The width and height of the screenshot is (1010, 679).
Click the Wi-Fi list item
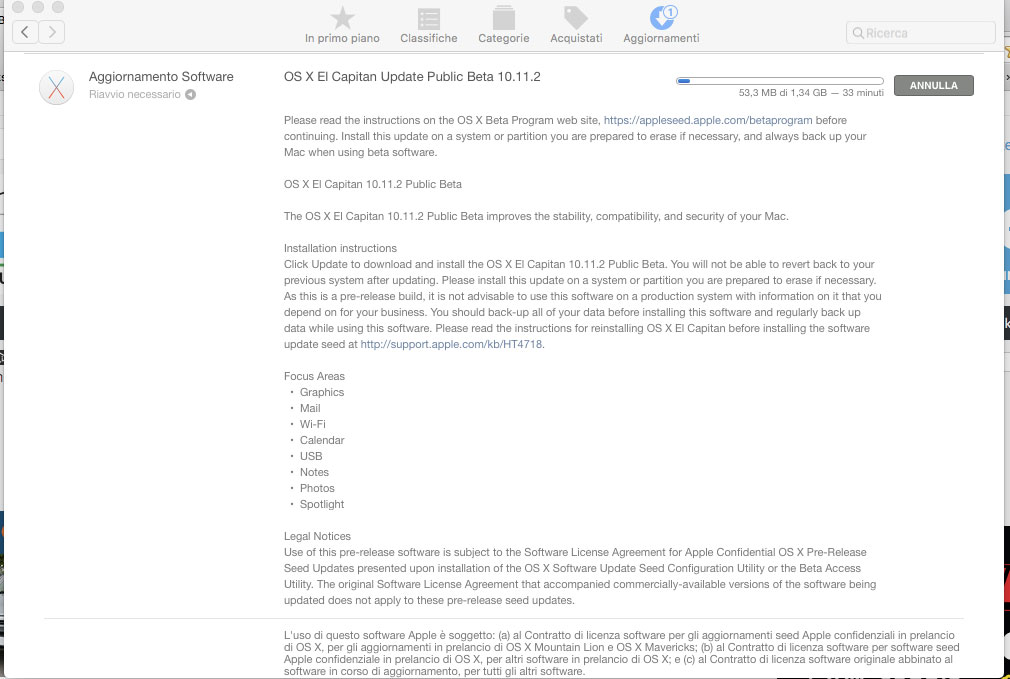312,425
